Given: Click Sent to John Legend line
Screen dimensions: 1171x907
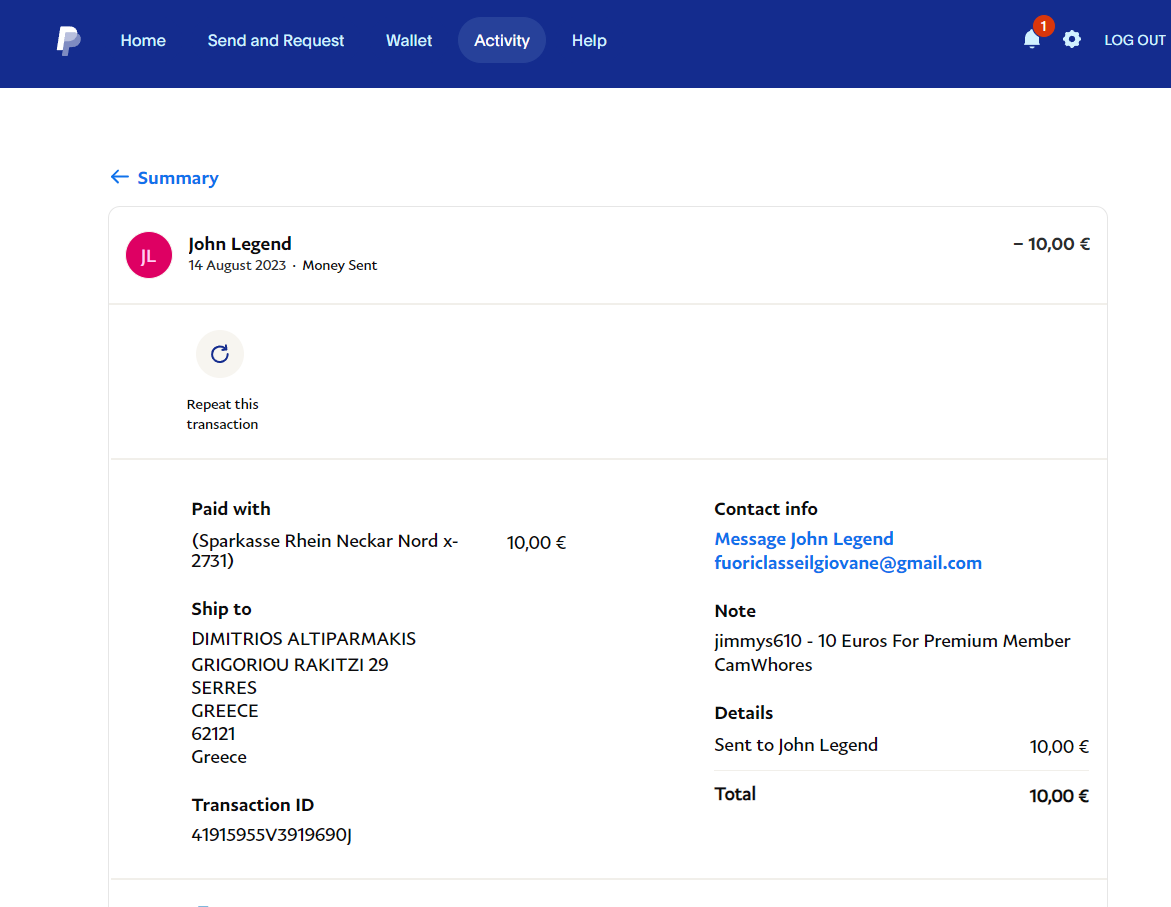Looking at the screenshot, I should click(796, 745).
